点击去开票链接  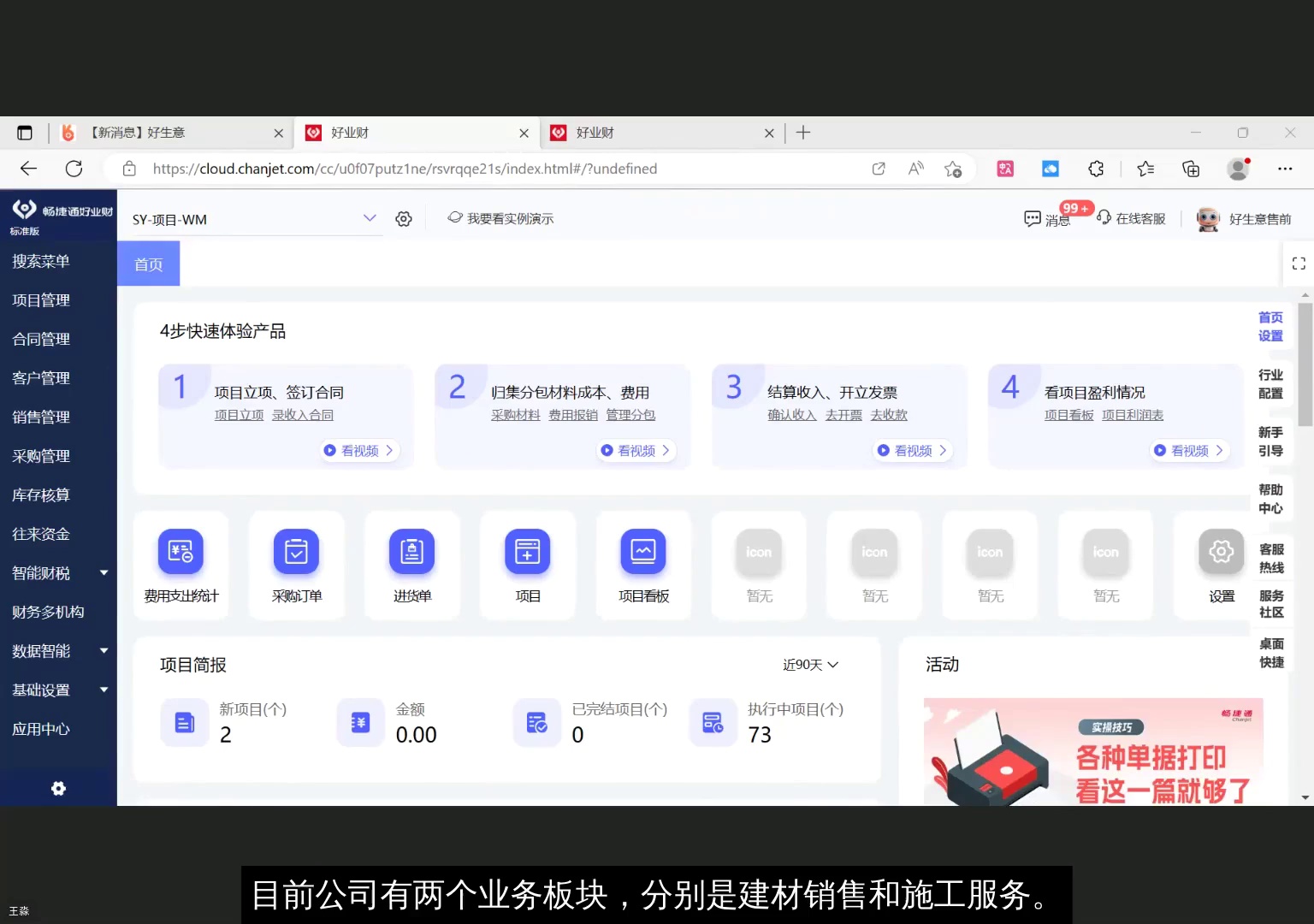pos(843,414)
